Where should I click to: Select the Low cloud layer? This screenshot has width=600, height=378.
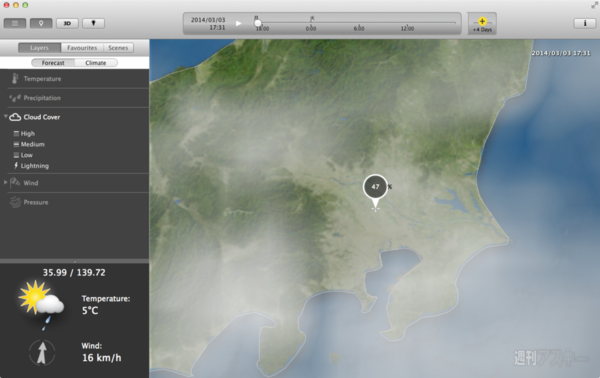click(26, 155)
